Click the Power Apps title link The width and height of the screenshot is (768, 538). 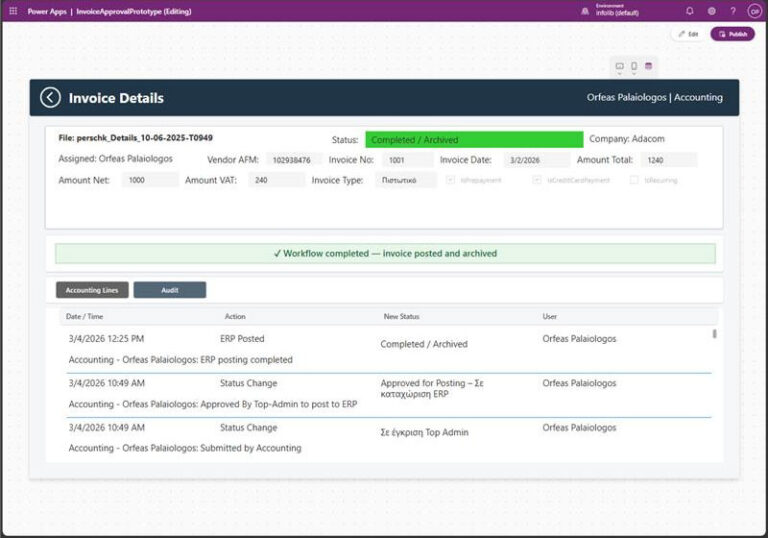[47, 11]
